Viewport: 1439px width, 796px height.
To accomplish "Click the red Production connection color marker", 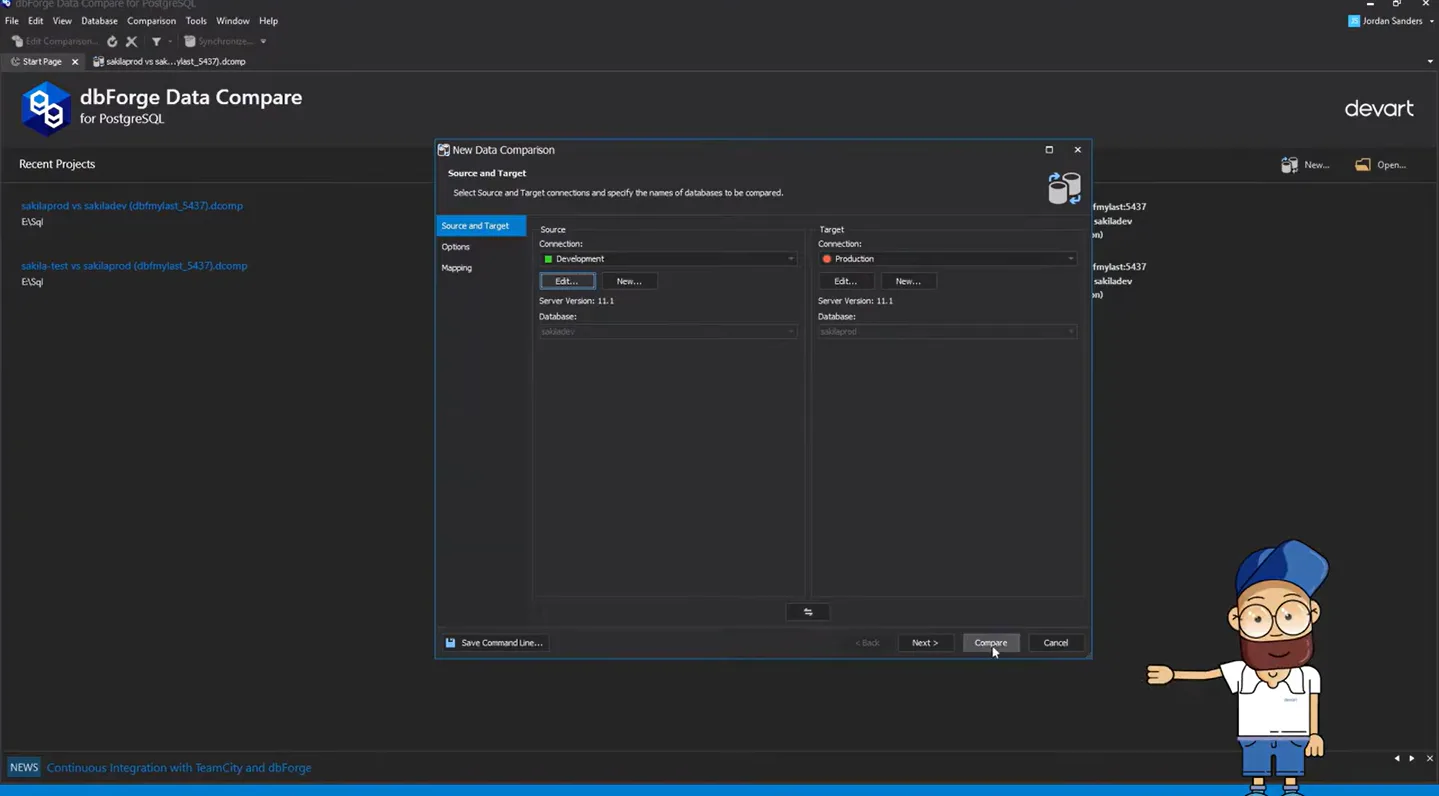I will 827,259.
